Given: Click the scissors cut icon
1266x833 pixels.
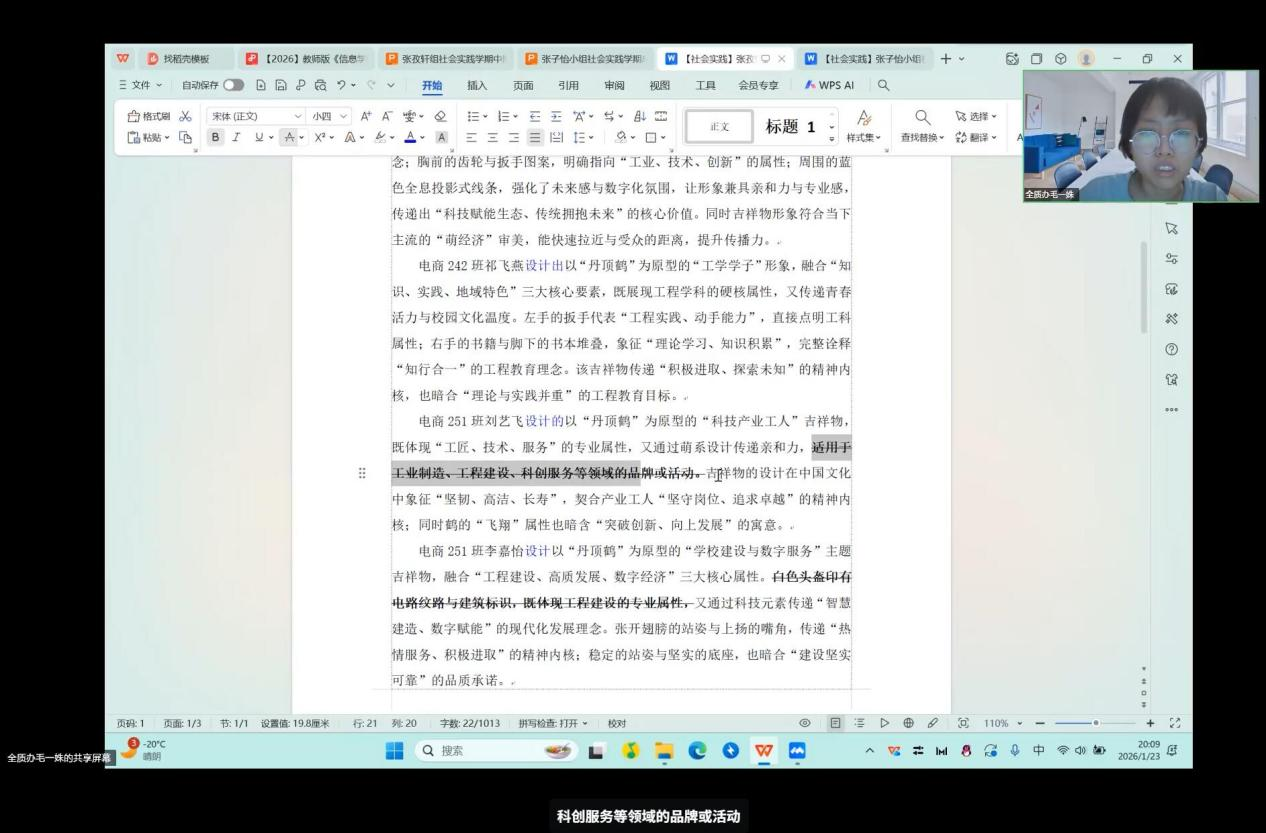Looking at the screenshot, I should (x=185, y=117).
